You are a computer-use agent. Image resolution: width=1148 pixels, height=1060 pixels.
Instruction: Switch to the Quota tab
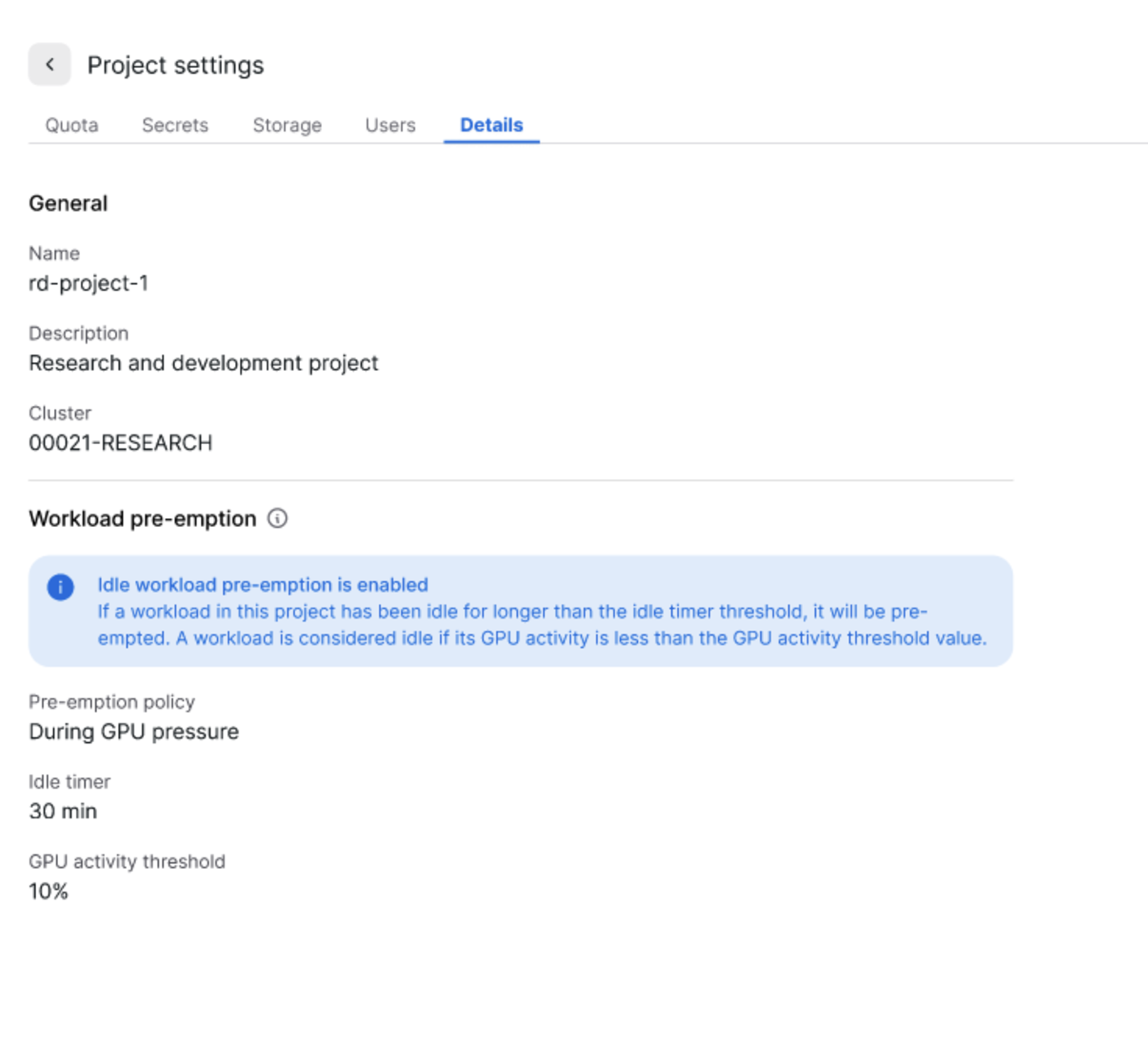tap(72, 125)
